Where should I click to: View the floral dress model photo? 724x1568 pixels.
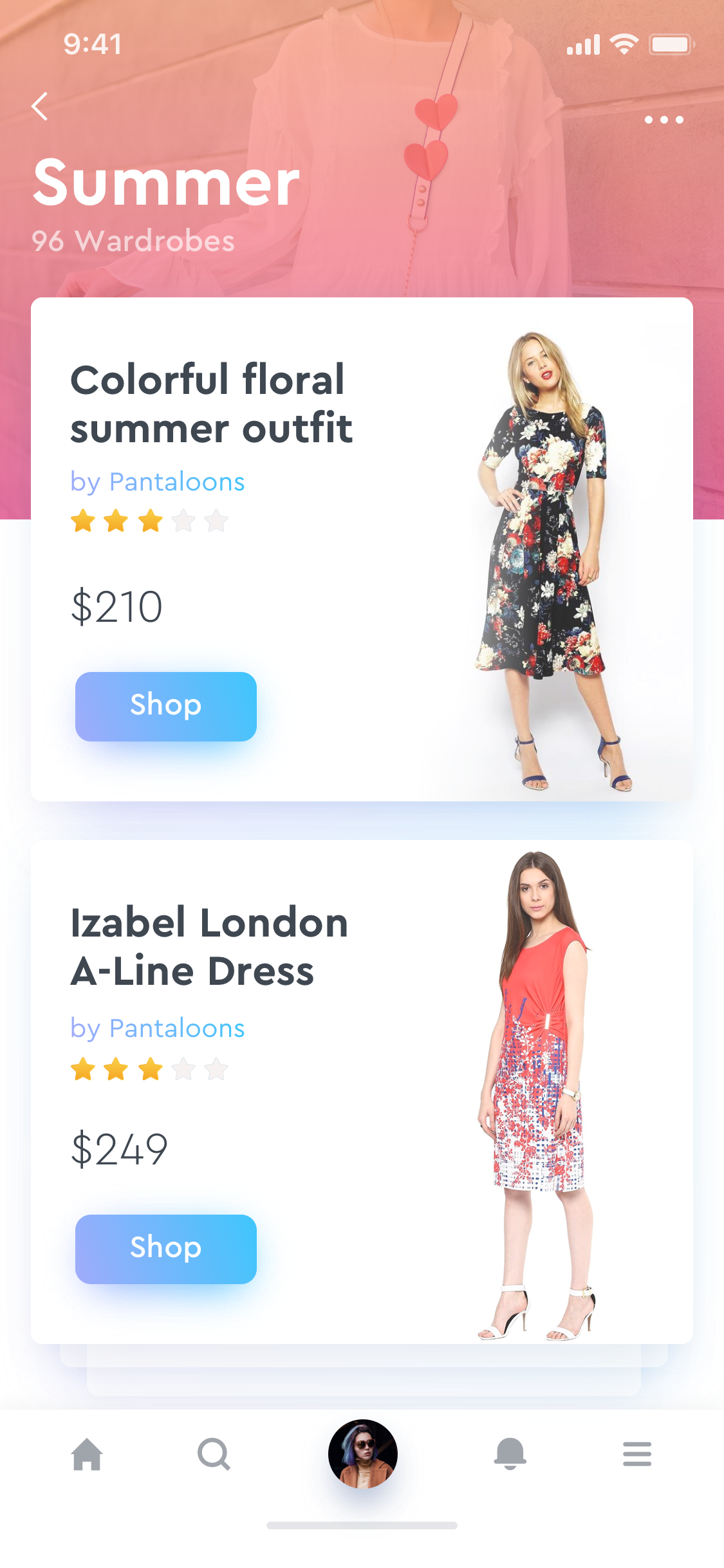550,560
